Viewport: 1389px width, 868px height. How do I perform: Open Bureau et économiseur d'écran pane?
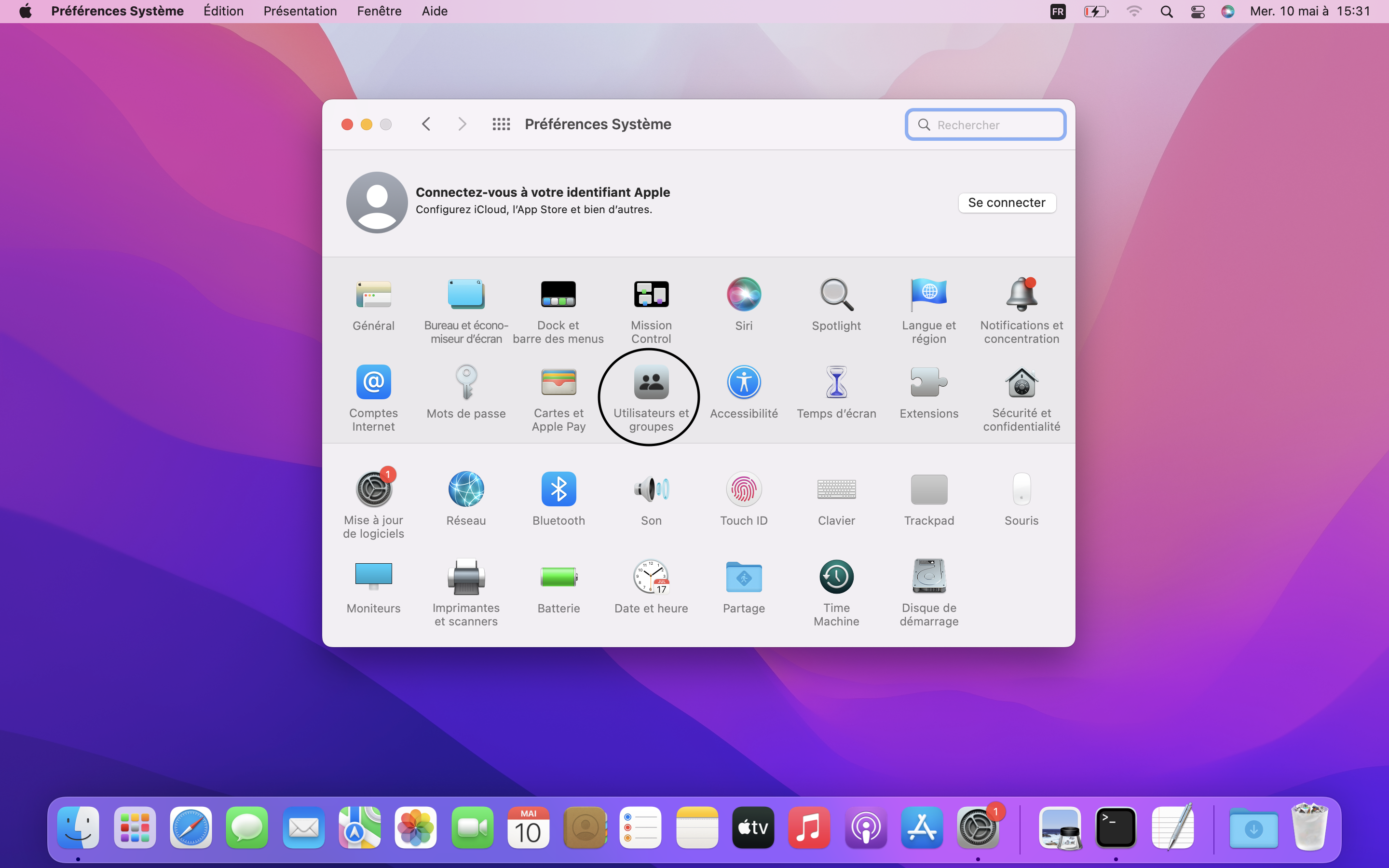click(x=466, y=311)
